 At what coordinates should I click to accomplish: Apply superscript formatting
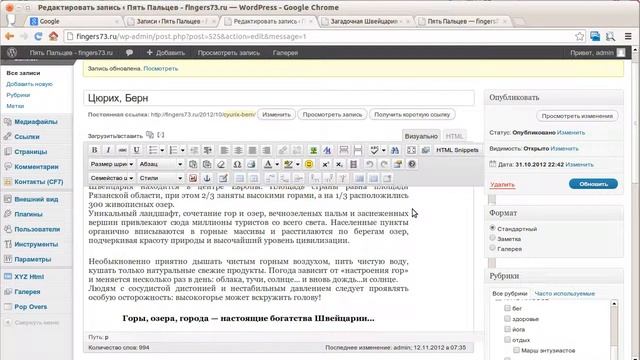click(325, 164)
